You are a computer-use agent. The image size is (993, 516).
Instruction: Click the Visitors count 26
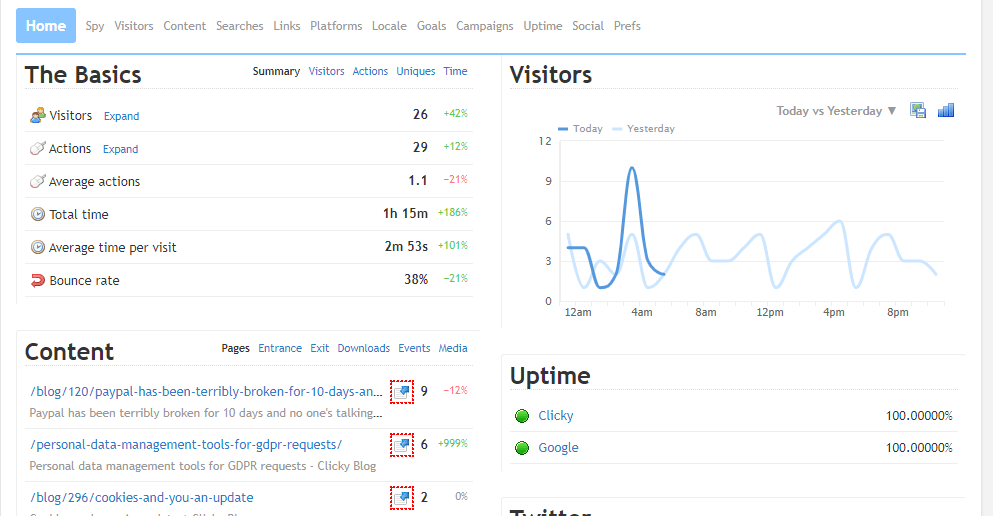tap(420, 114)
